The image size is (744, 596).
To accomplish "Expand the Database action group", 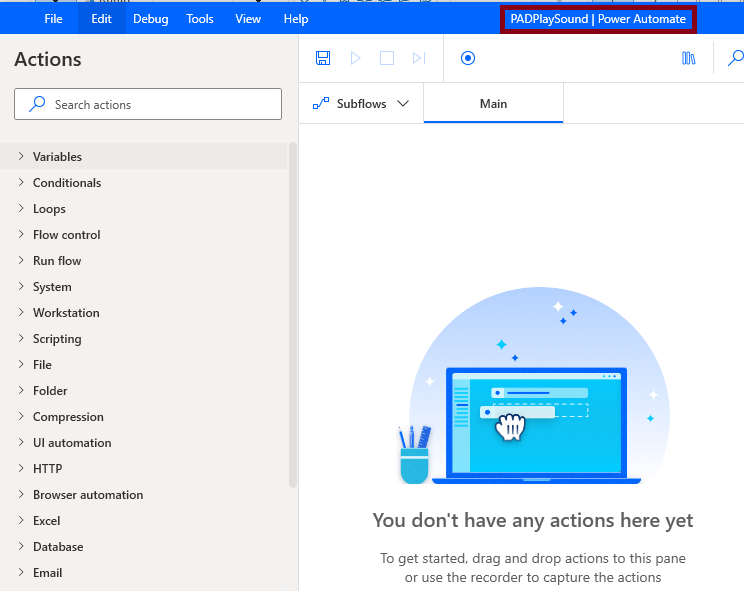I will (143, 547).
